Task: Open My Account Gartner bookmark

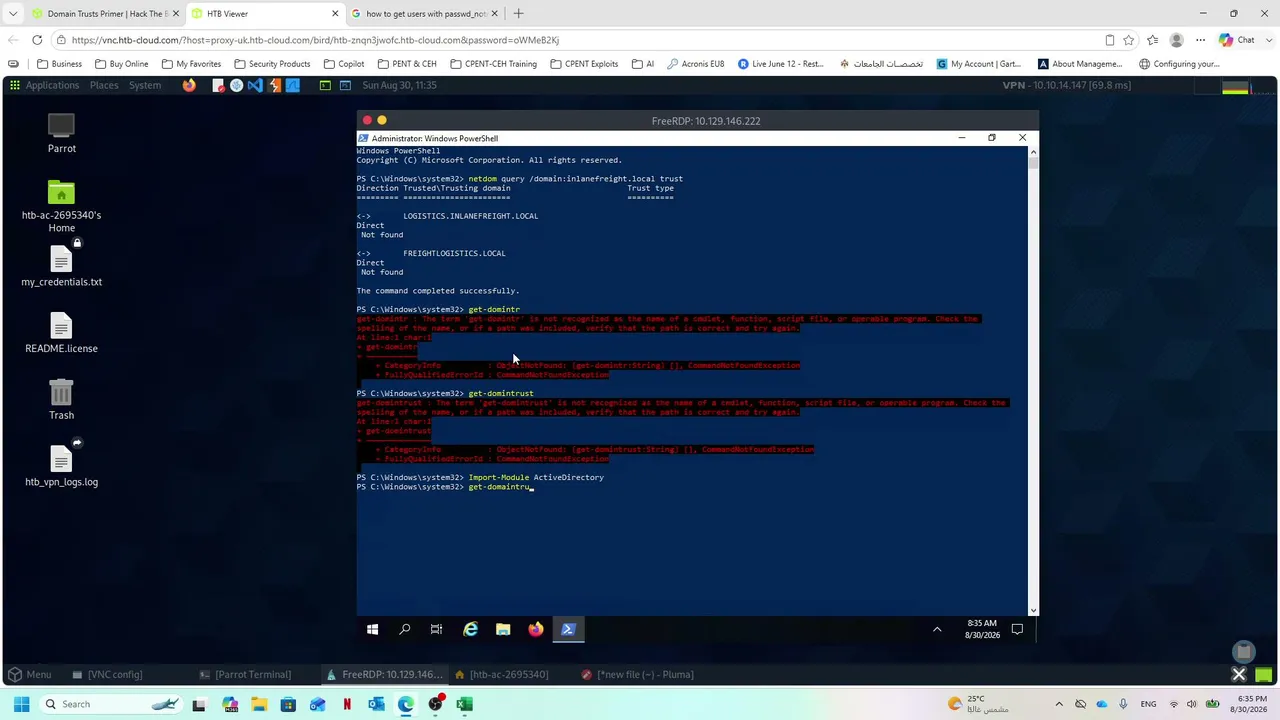Action: [979, 64]
